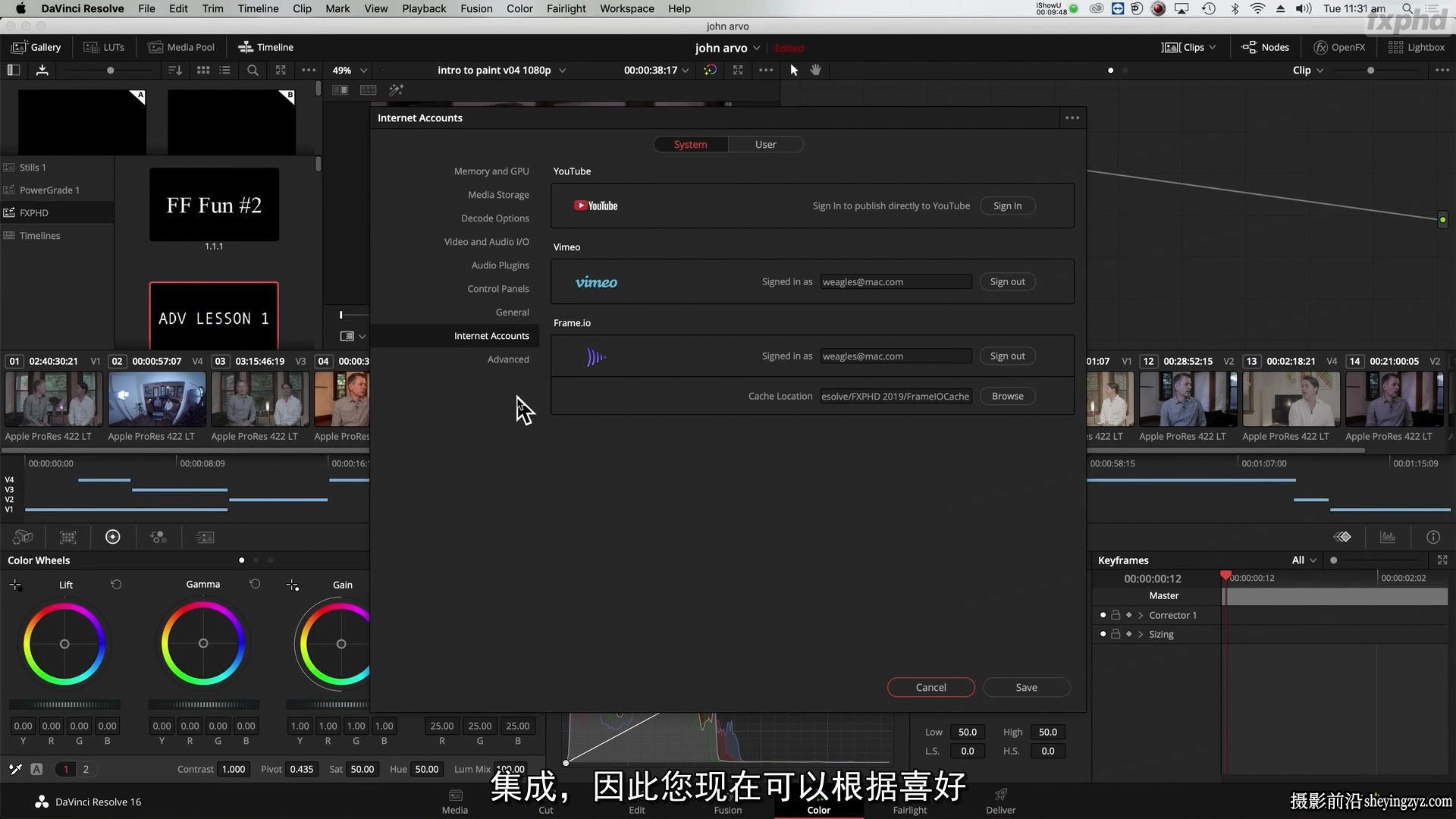Image resolution: width=1456 pixels, height=819 pixels.
Task: Open the Clips panel options dropdown
Action: click(x=1212, y=47)
